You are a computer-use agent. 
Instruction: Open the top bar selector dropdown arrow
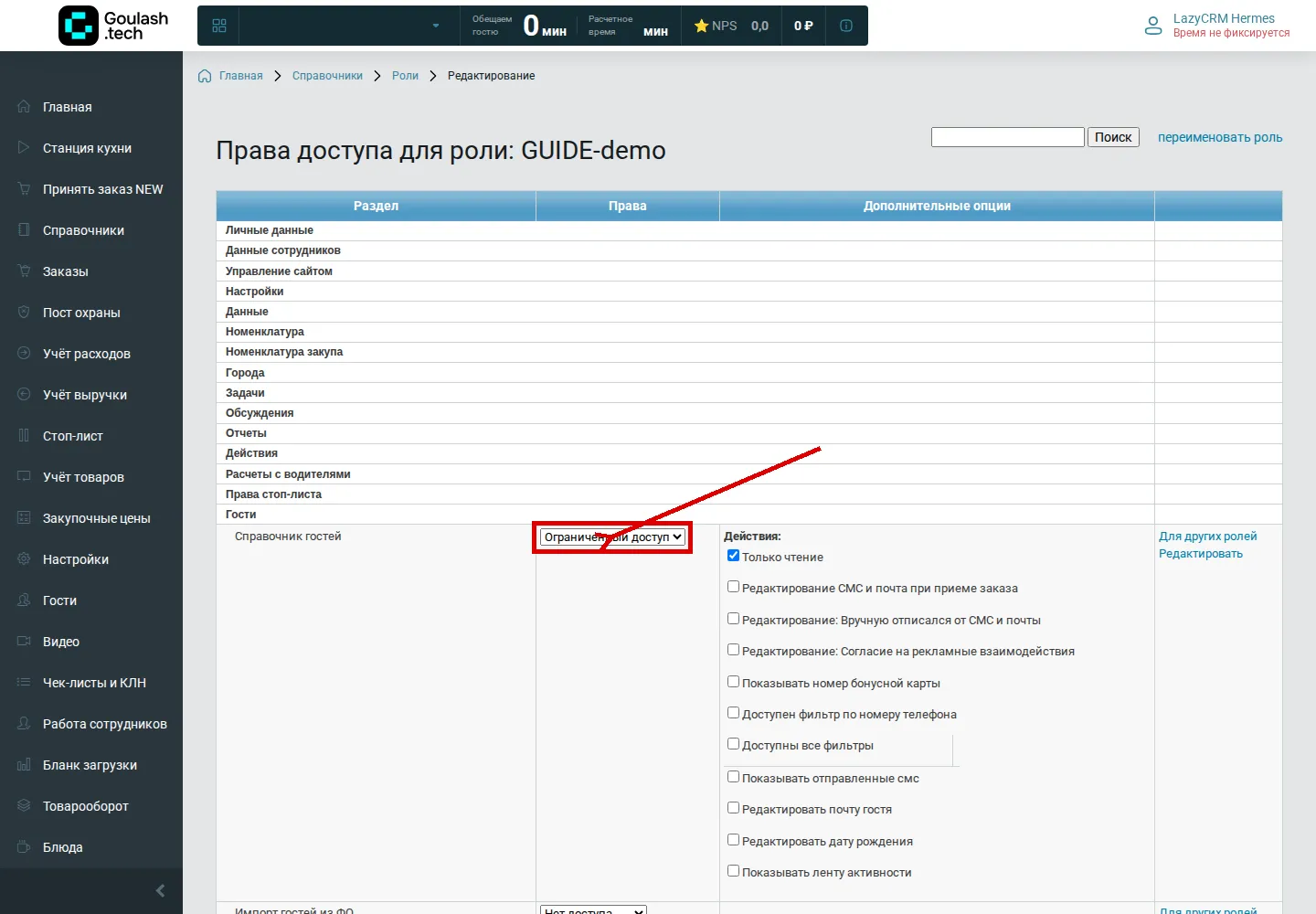[x=436, y=26]
